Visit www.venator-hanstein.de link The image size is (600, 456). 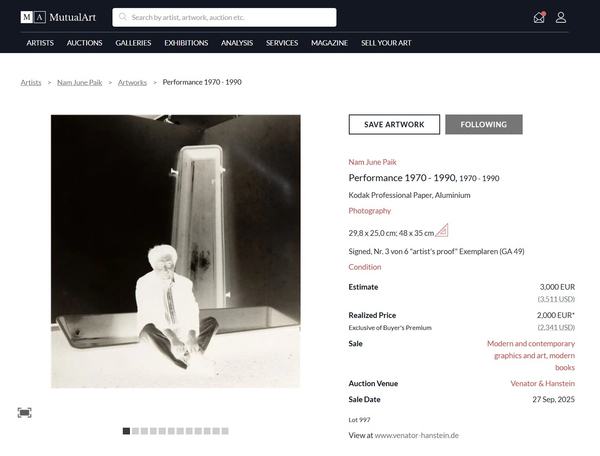coord(416,435)
